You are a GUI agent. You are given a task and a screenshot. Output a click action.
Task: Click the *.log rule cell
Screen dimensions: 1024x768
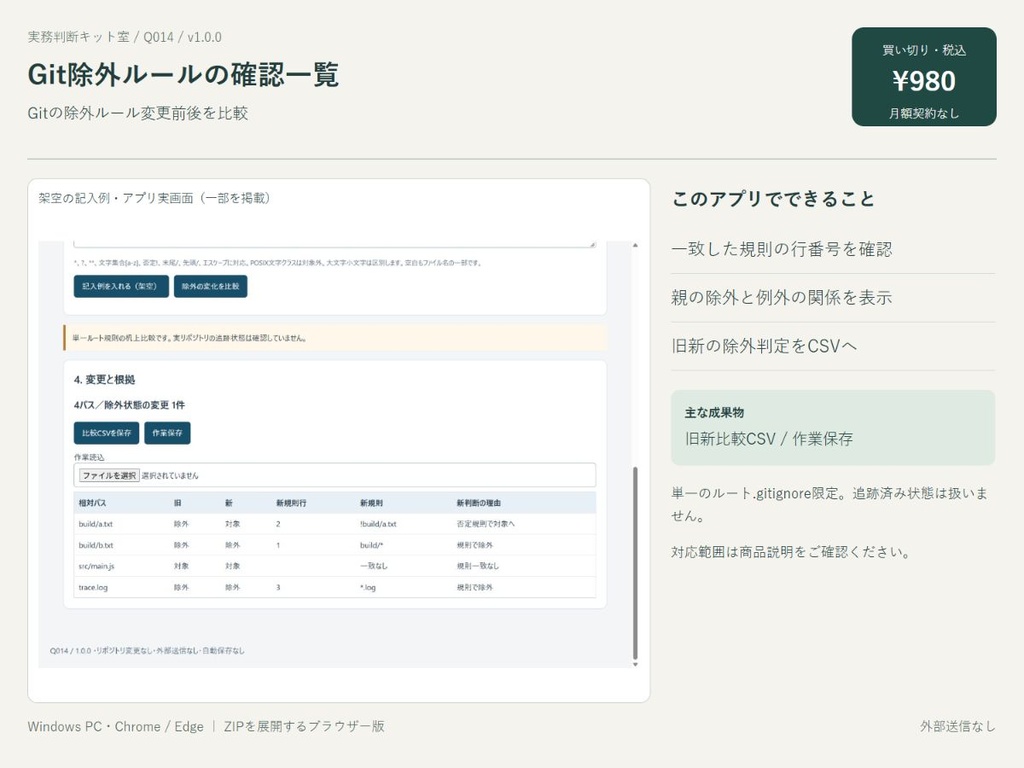[x=368, y=587]
